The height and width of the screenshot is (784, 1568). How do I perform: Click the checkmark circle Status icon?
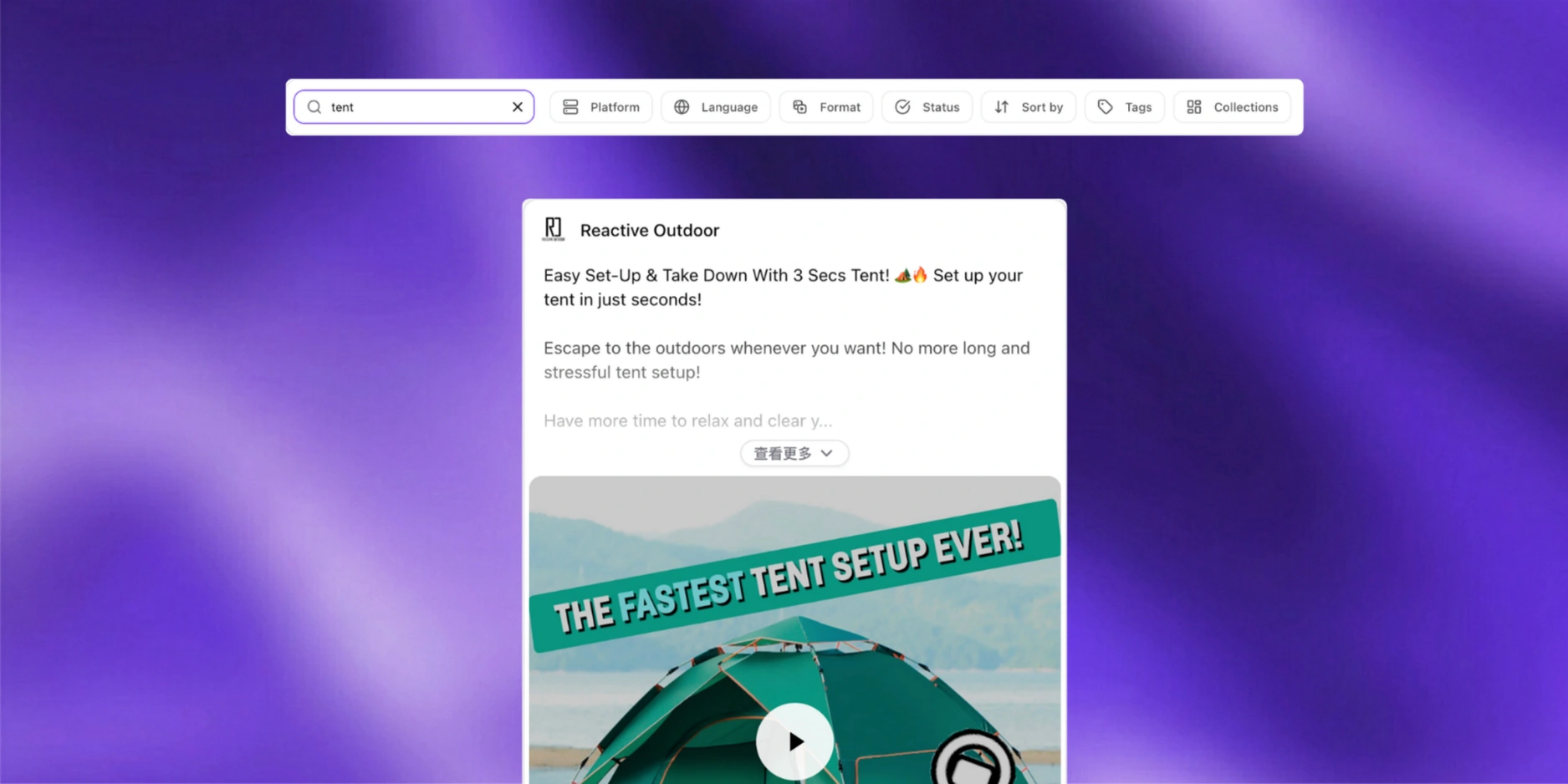pyautogui.click(x=902, y=107)
